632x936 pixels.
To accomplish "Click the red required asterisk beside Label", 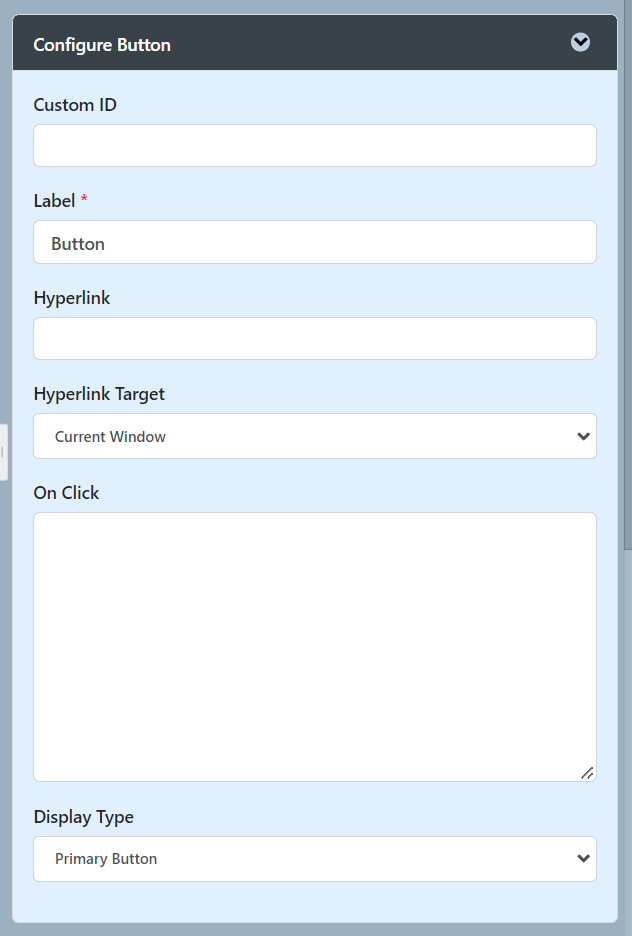I will click(84, 201).
